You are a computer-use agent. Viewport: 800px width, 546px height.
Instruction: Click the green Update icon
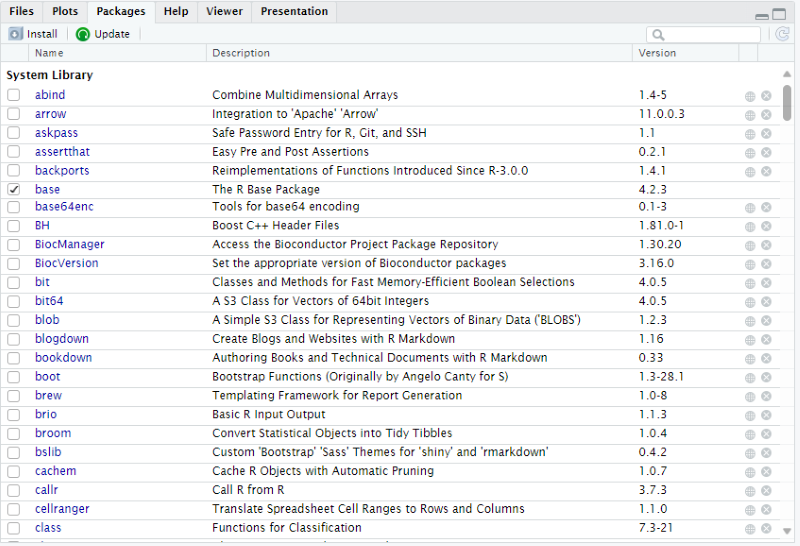(83, 34)
